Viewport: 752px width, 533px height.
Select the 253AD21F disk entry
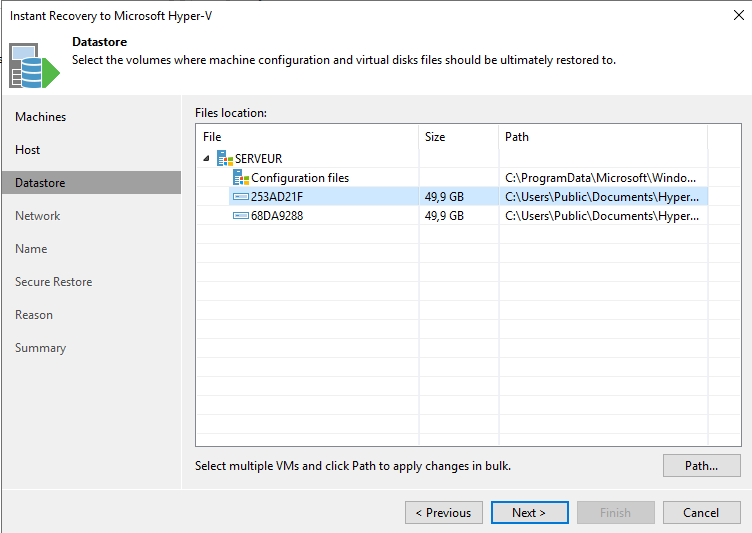[x=277, y=196]
